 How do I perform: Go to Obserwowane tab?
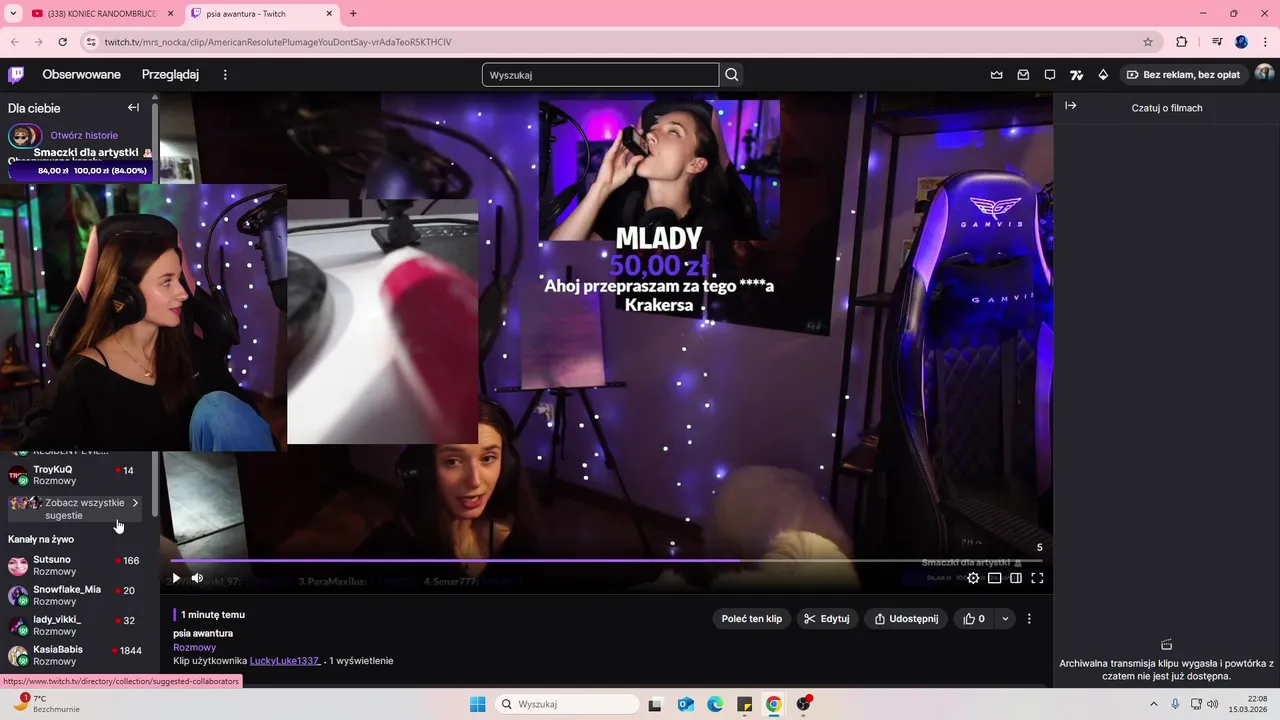(81, 75)
